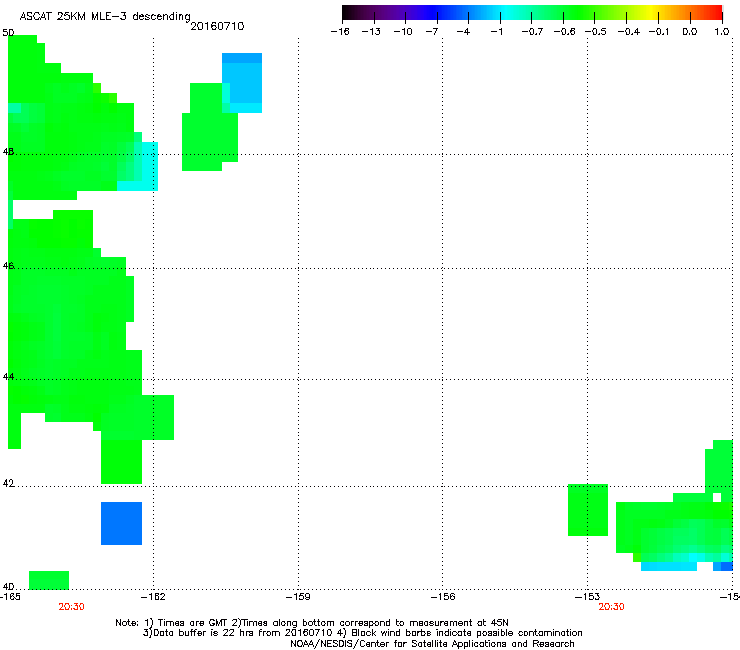Click the green data square at 42N, -153
The image size is (740, 650).
tap(588, 510)
